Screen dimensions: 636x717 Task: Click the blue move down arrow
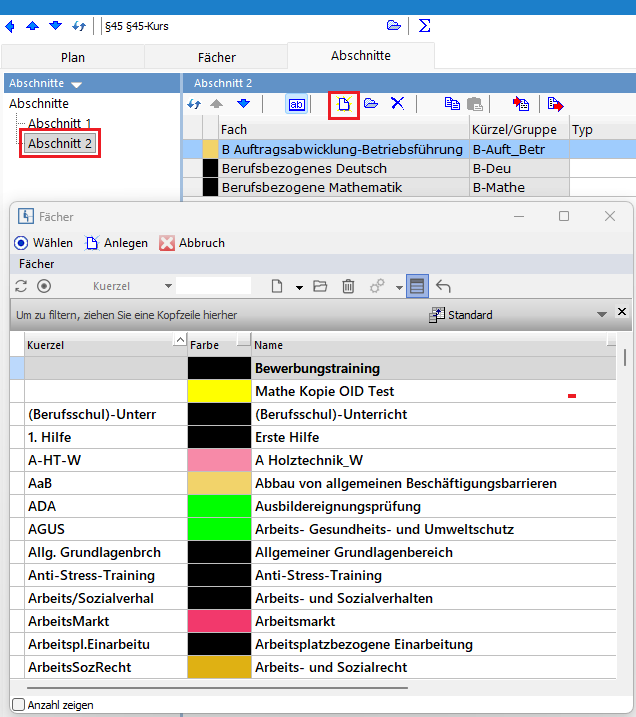243,103
